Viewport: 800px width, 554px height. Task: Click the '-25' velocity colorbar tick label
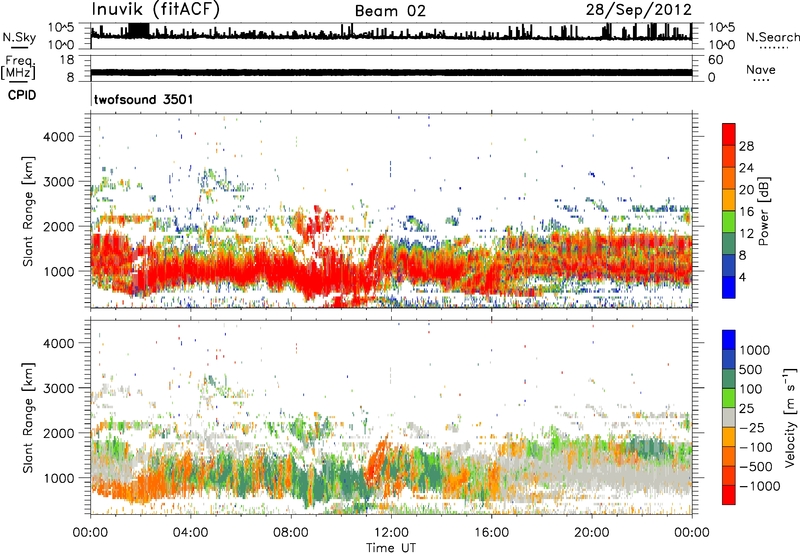coord(750,427)
